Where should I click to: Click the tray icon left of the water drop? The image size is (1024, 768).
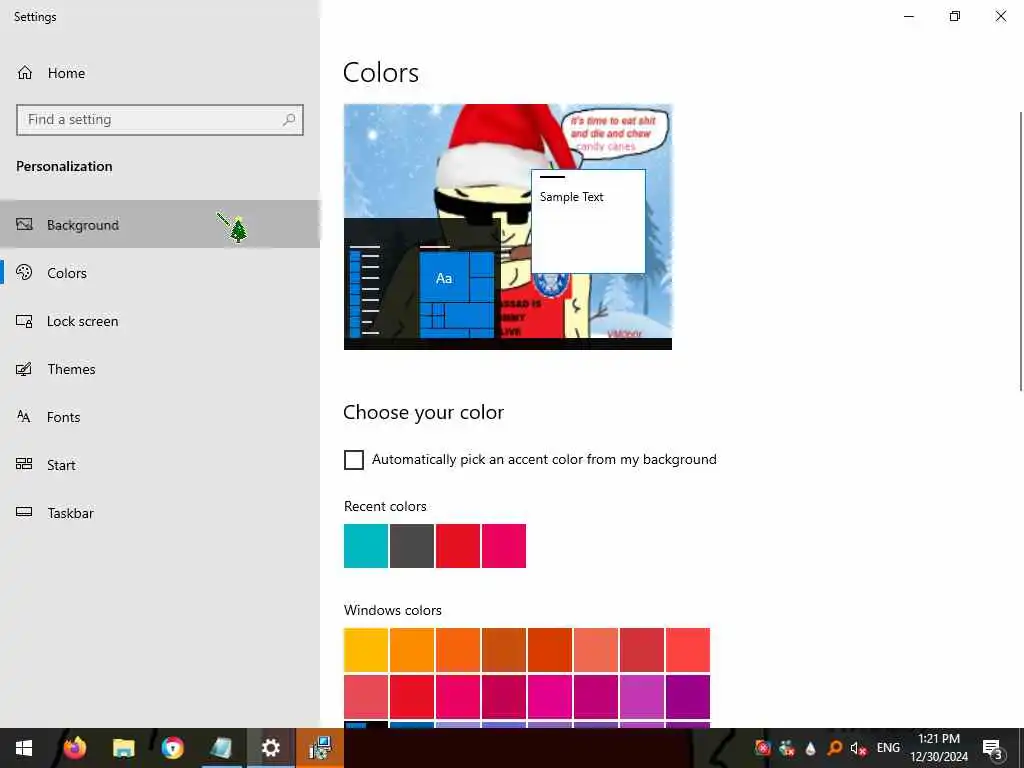[x=787, y=748]
